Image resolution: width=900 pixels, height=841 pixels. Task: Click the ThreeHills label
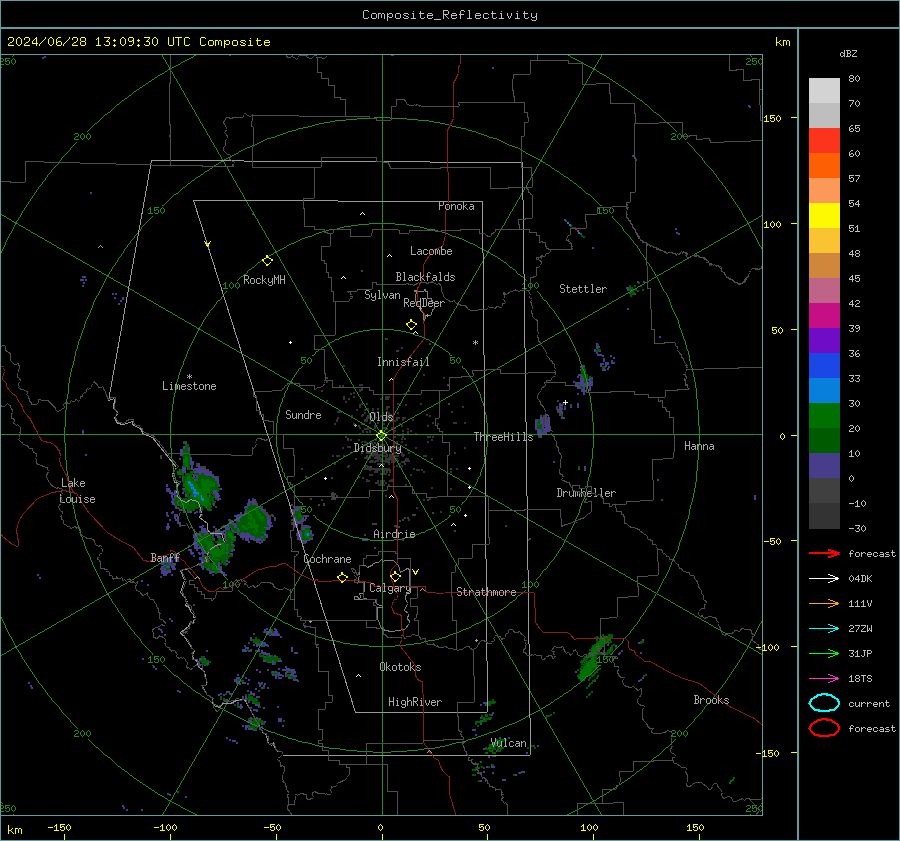(x=503, y=437)
